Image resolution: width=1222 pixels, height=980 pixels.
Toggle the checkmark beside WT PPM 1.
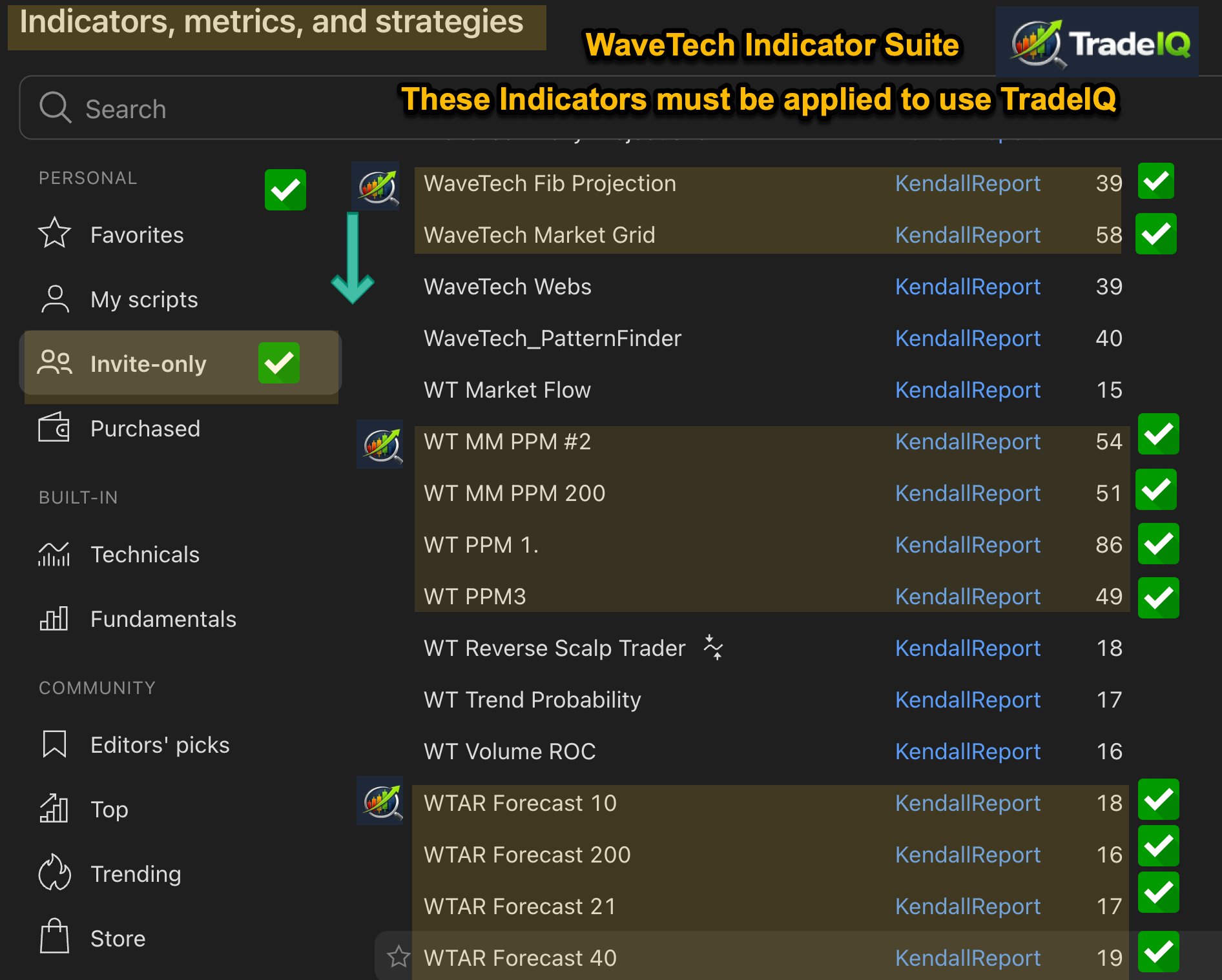coord(1157,544)
